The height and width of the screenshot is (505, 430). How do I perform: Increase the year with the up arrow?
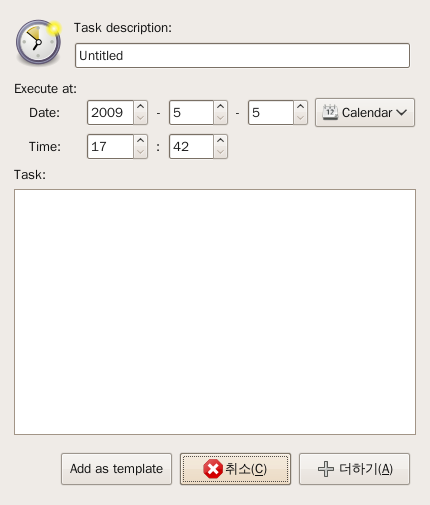tap(141, 107)
